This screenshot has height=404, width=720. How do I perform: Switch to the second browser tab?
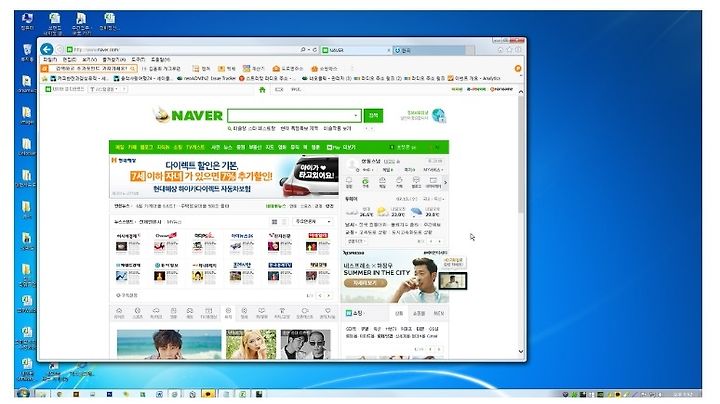tap(429, 50)
